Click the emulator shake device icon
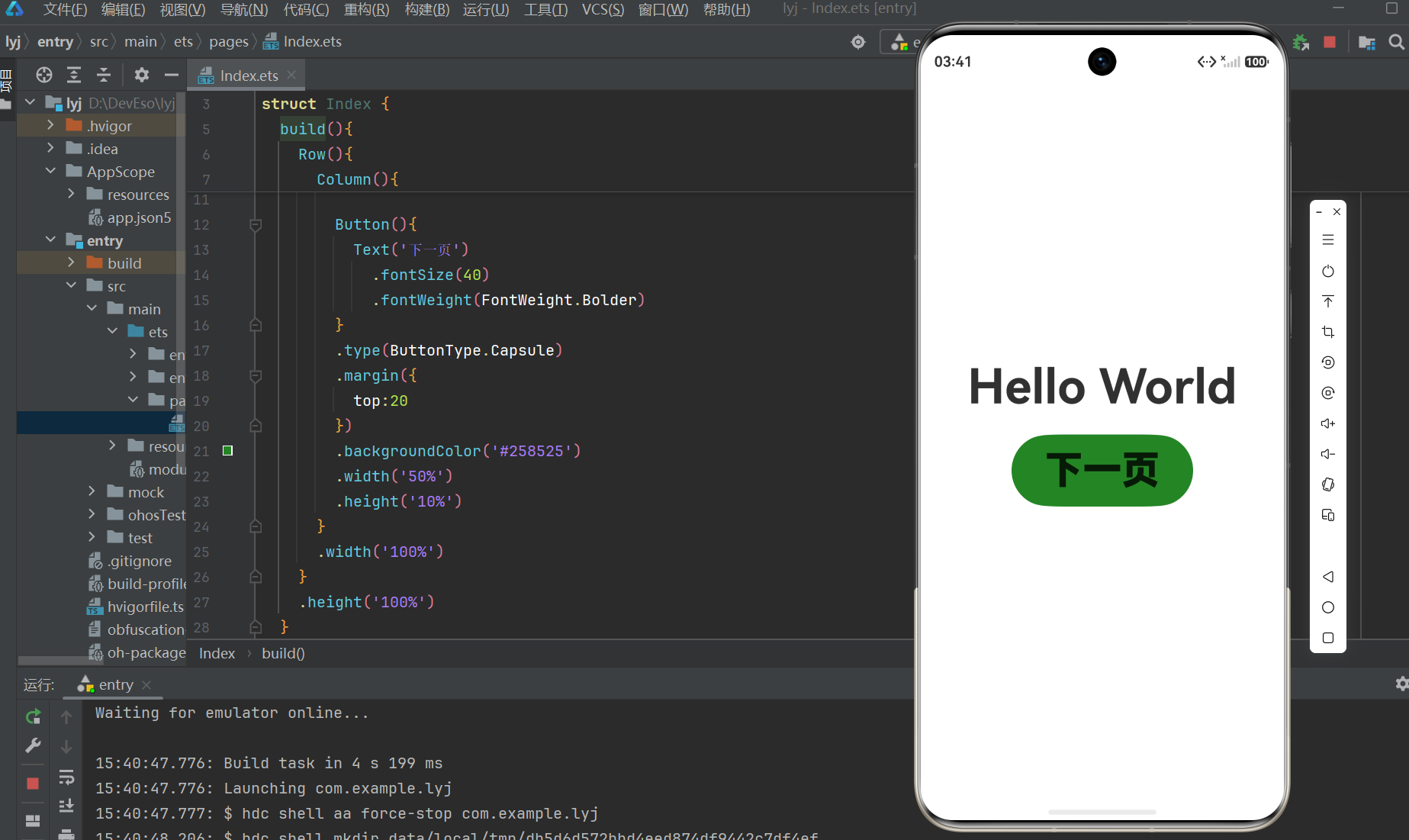Viewport: 1409px width, 840px height. pos(1328,484)
